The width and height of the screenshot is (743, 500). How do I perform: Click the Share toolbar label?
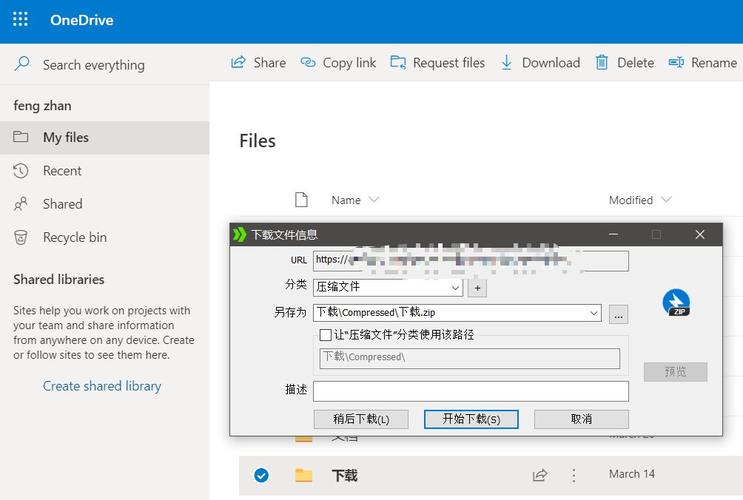tap(270, 63)
